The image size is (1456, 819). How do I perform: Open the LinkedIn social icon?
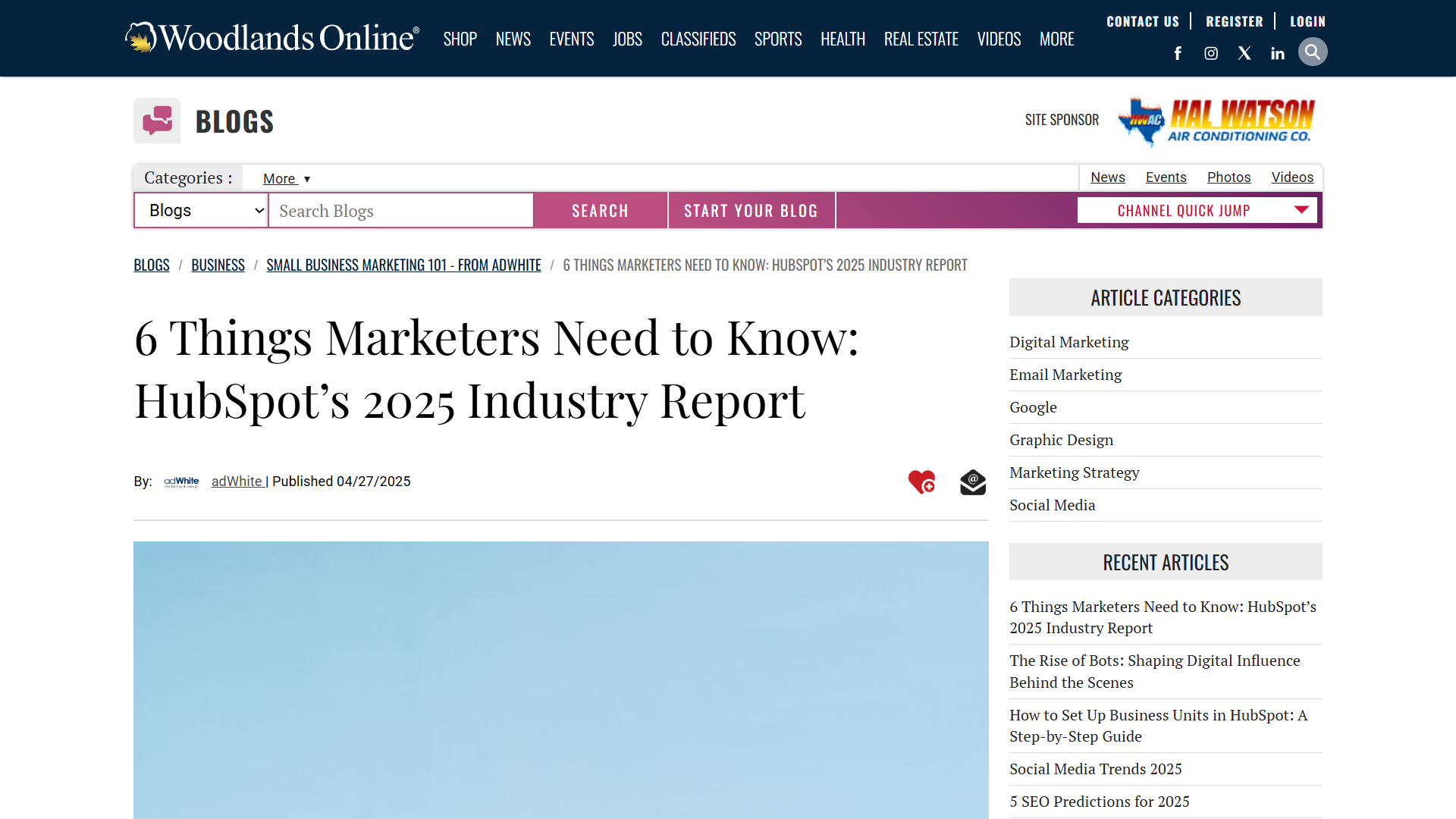coord(1278,53)
